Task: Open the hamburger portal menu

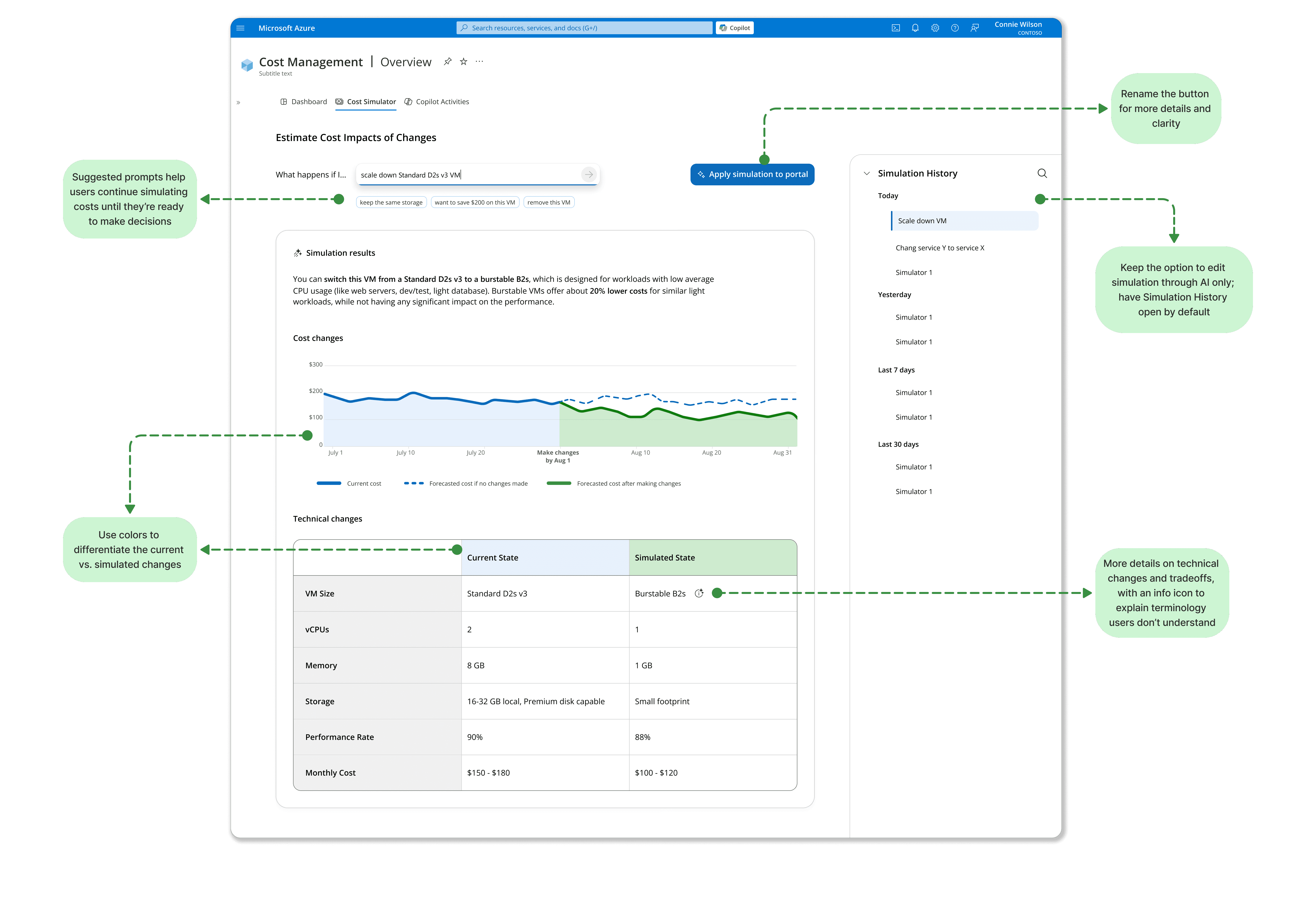Action: (x=240, y=28)
